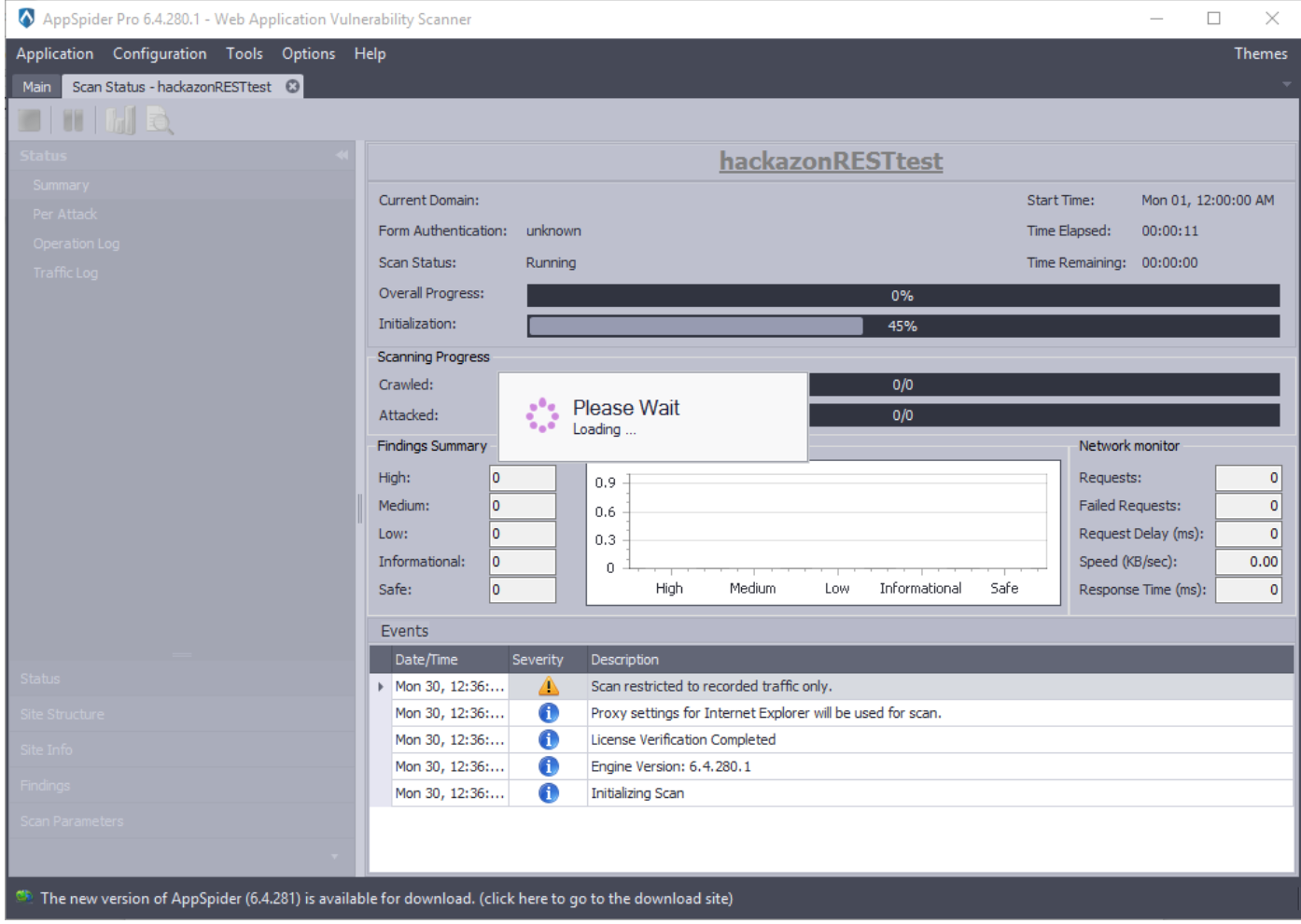Click the hackazonRESTtest title link
Viewport: 1301px width, 924px height.
831,161
